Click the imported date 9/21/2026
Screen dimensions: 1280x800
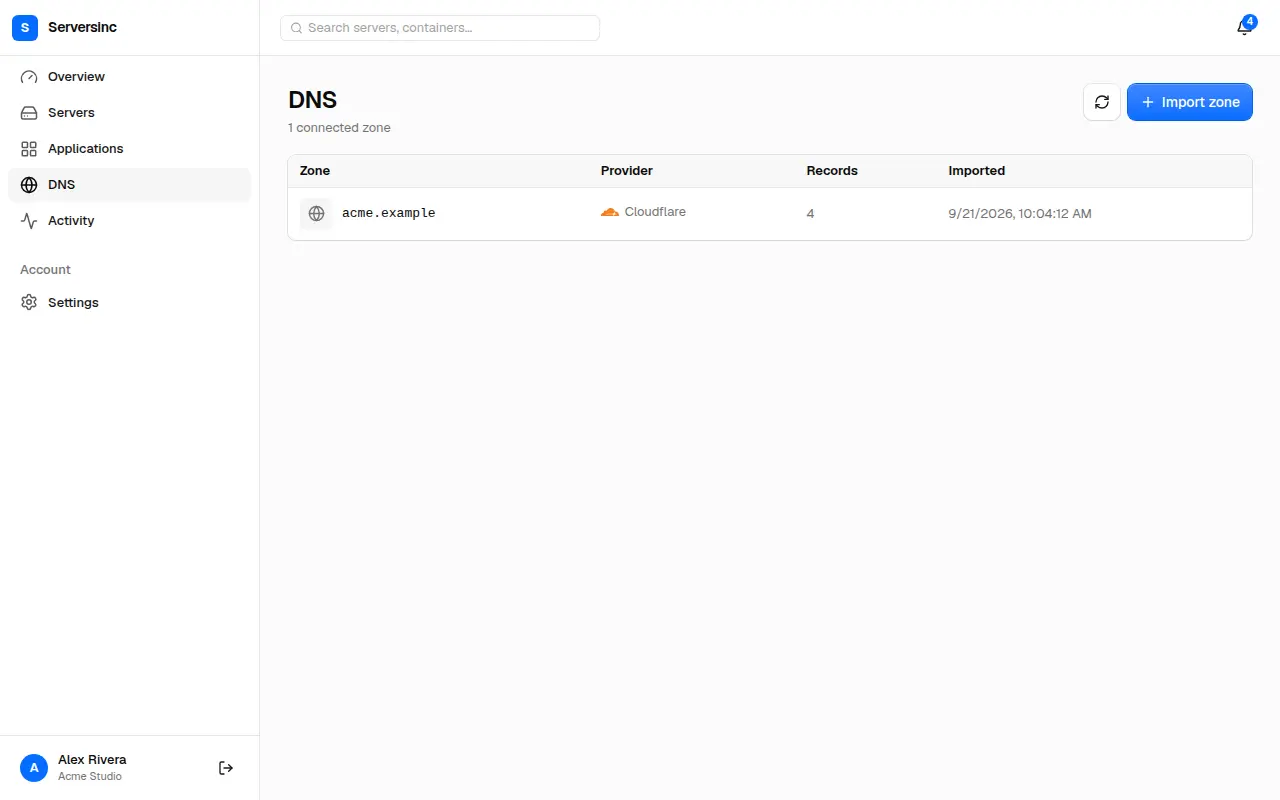[1020, 213]
